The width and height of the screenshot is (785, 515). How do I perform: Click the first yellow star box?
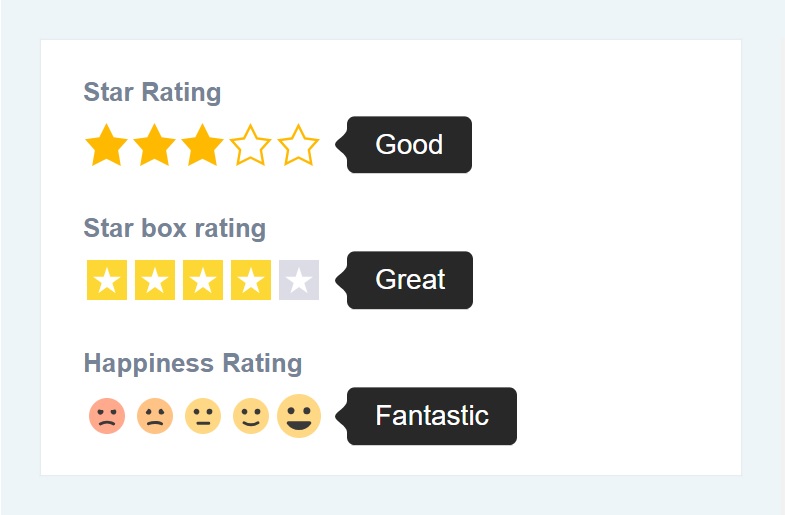(x=107, y=280)
